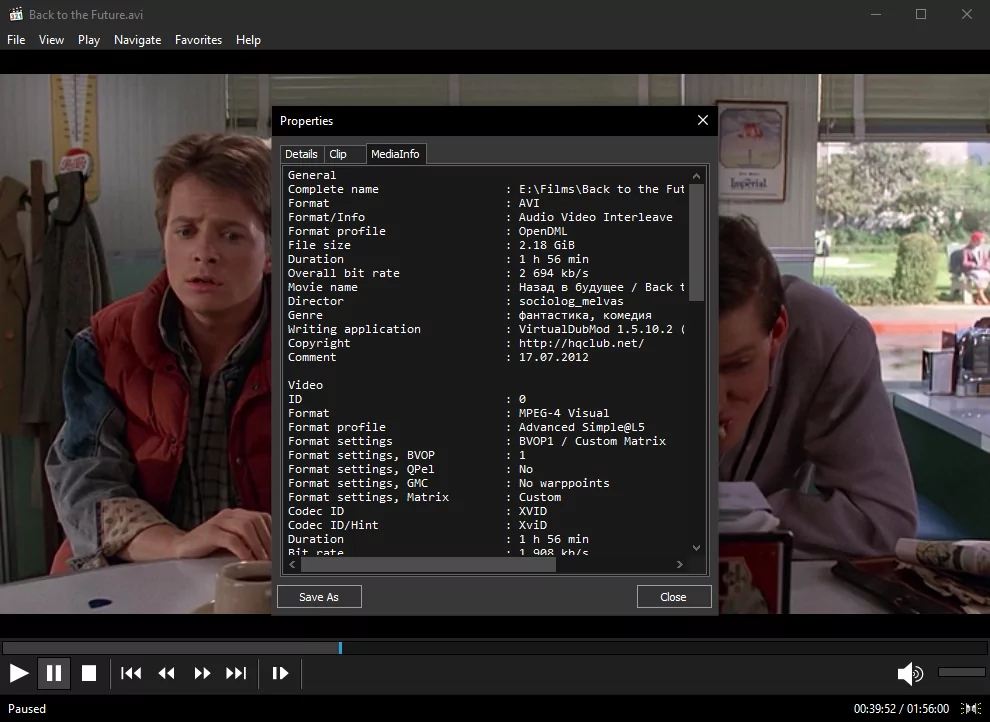
Task: Click the Genre value фантастика, комедия
Action: (x=585, y=316)
